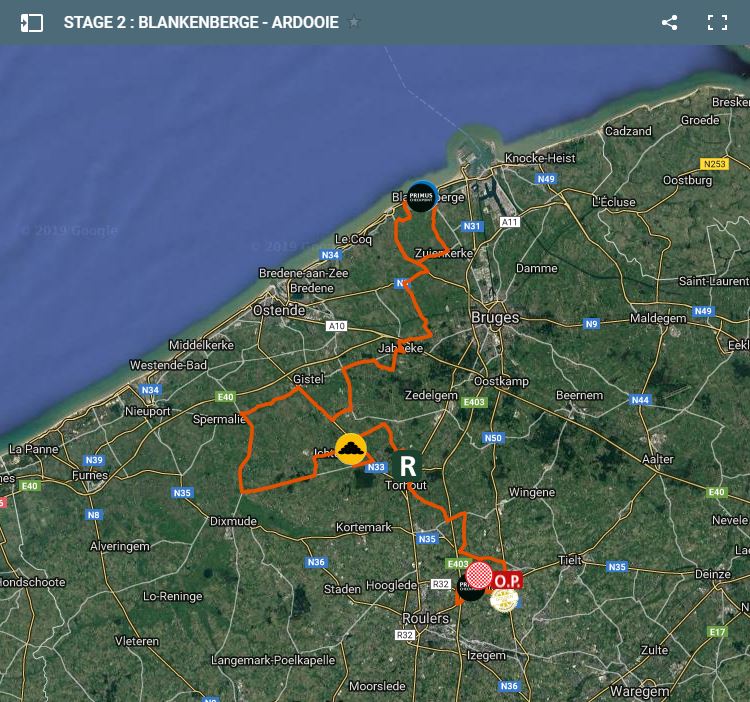Viewport: 750px width, 702px height.
Task: Click the Dixmude town label
Action: coord(233,521)
